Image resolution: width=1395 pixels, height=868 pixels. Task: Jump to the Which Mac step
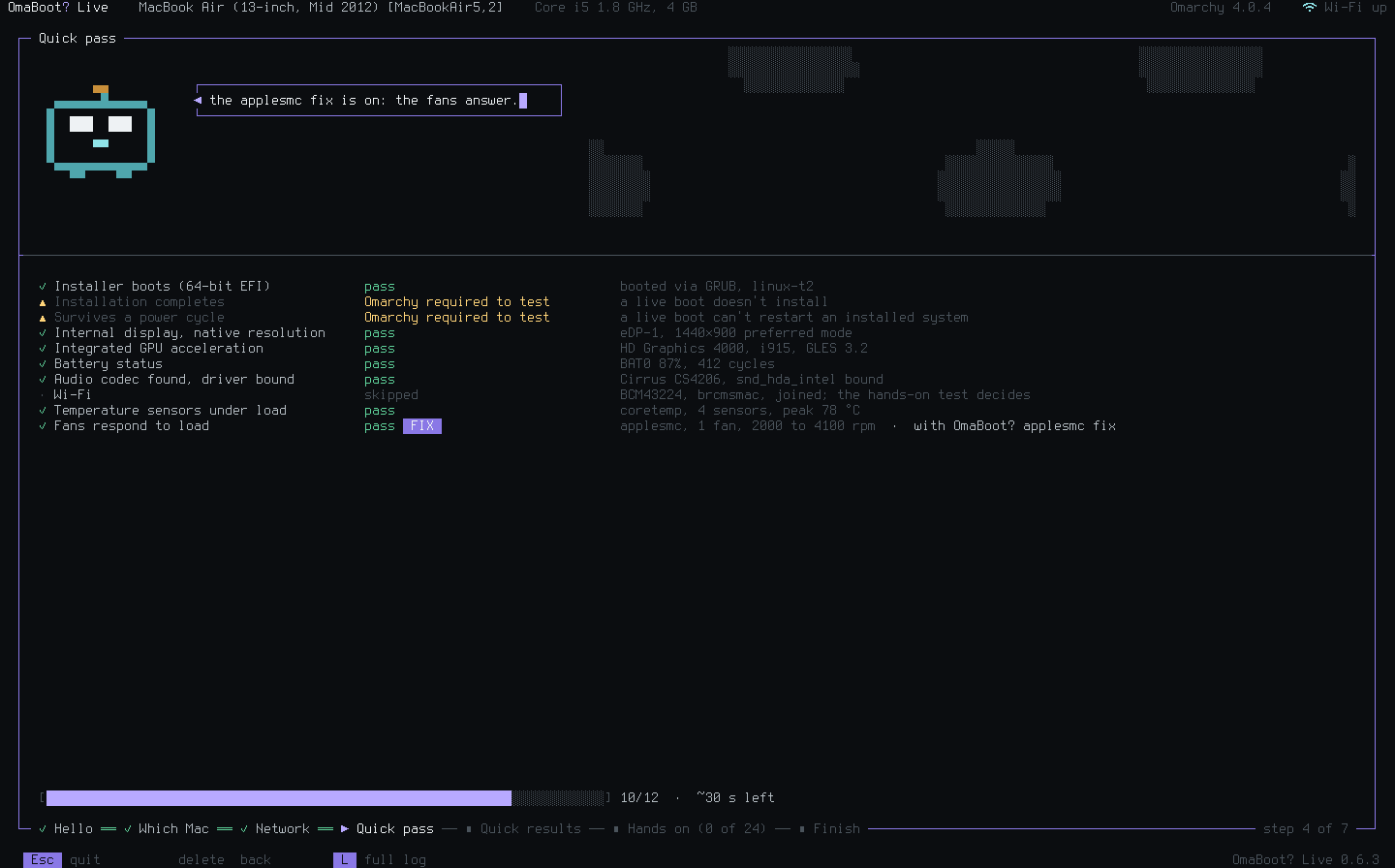(173, 828)
